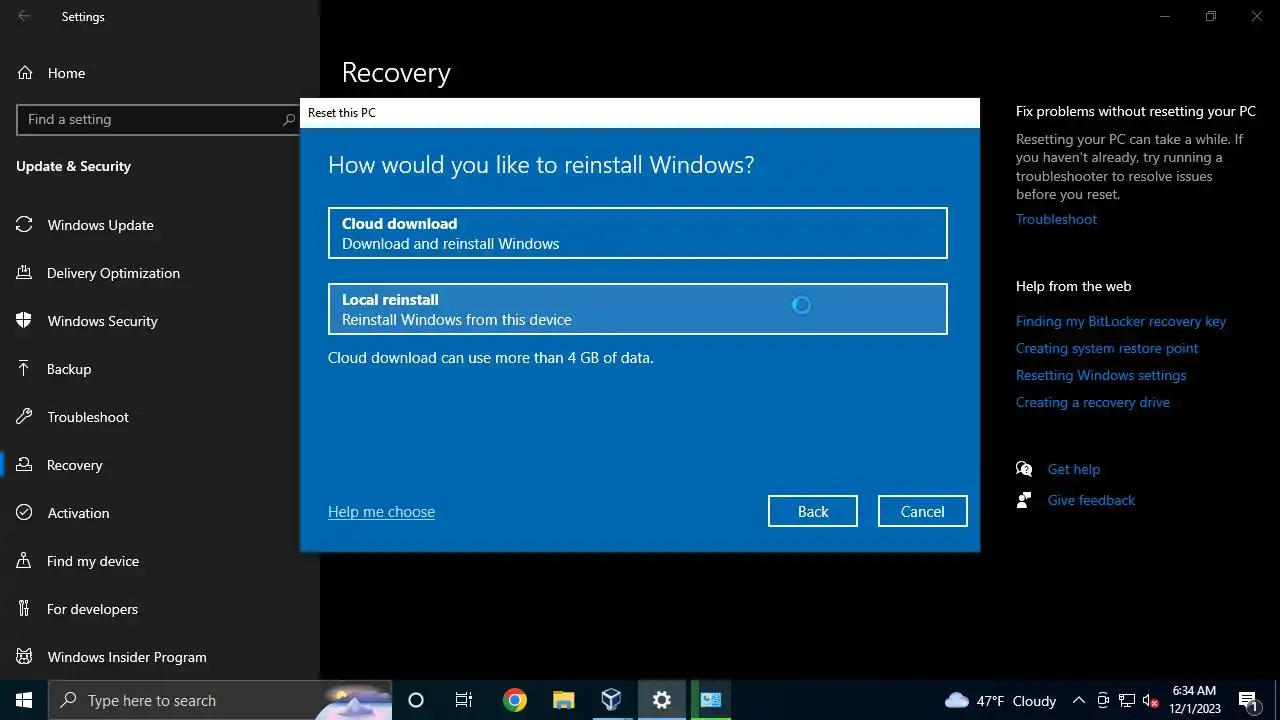Open Cortana circle icon on taskbar
This screenshot has width=1280, height=720.
(416, 700)
